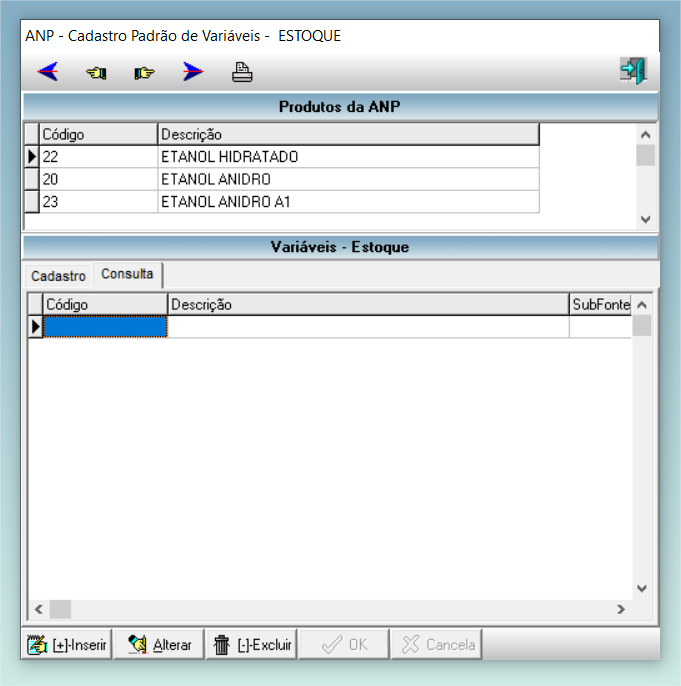Click the horizontal scrollbar thumb
Viewport: 681px width, 686px height.
point(60,609)
